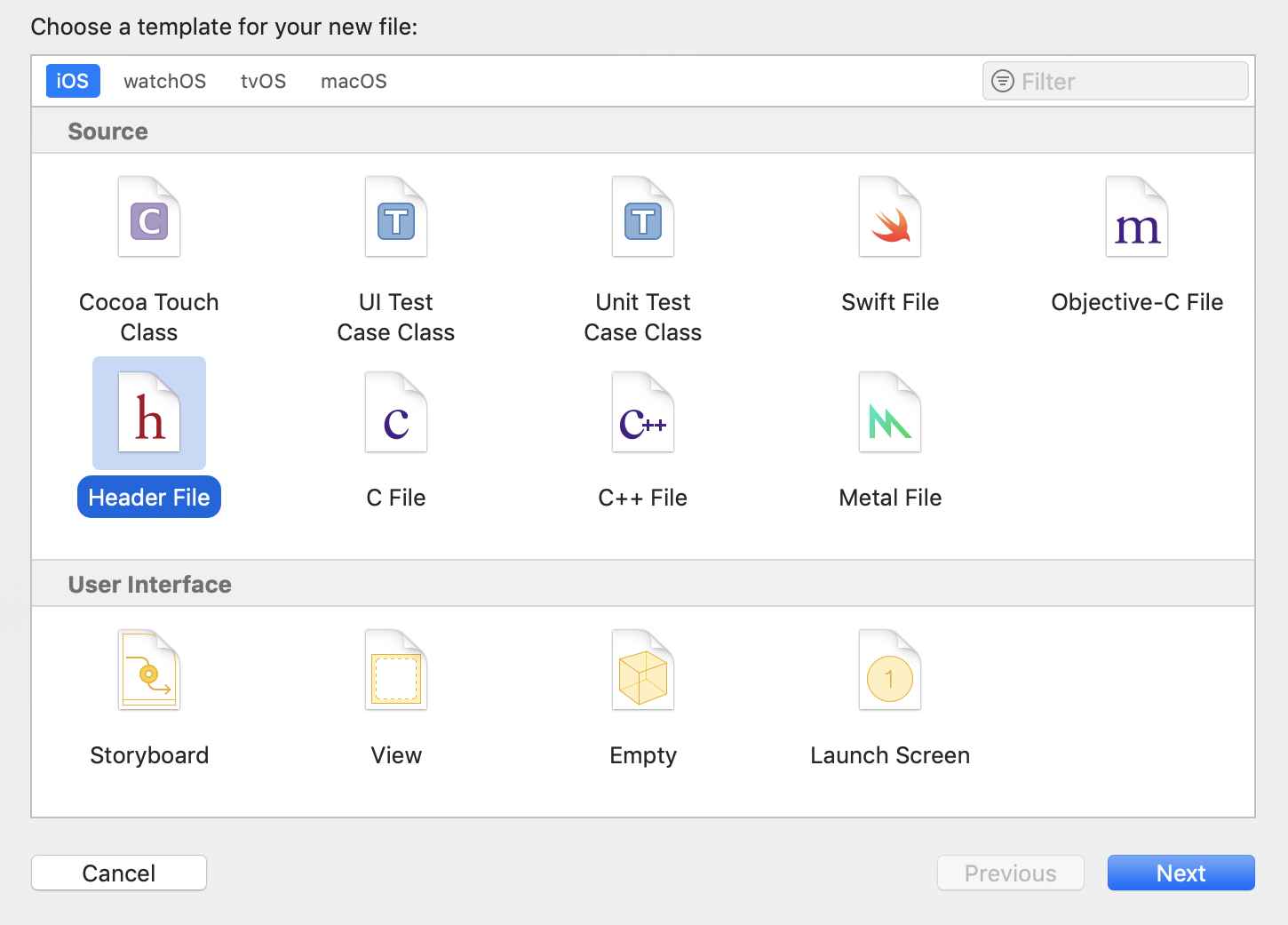Click the 'Empty' label
The height and width of the screenshot is (925, 1288).
point(643,755)
